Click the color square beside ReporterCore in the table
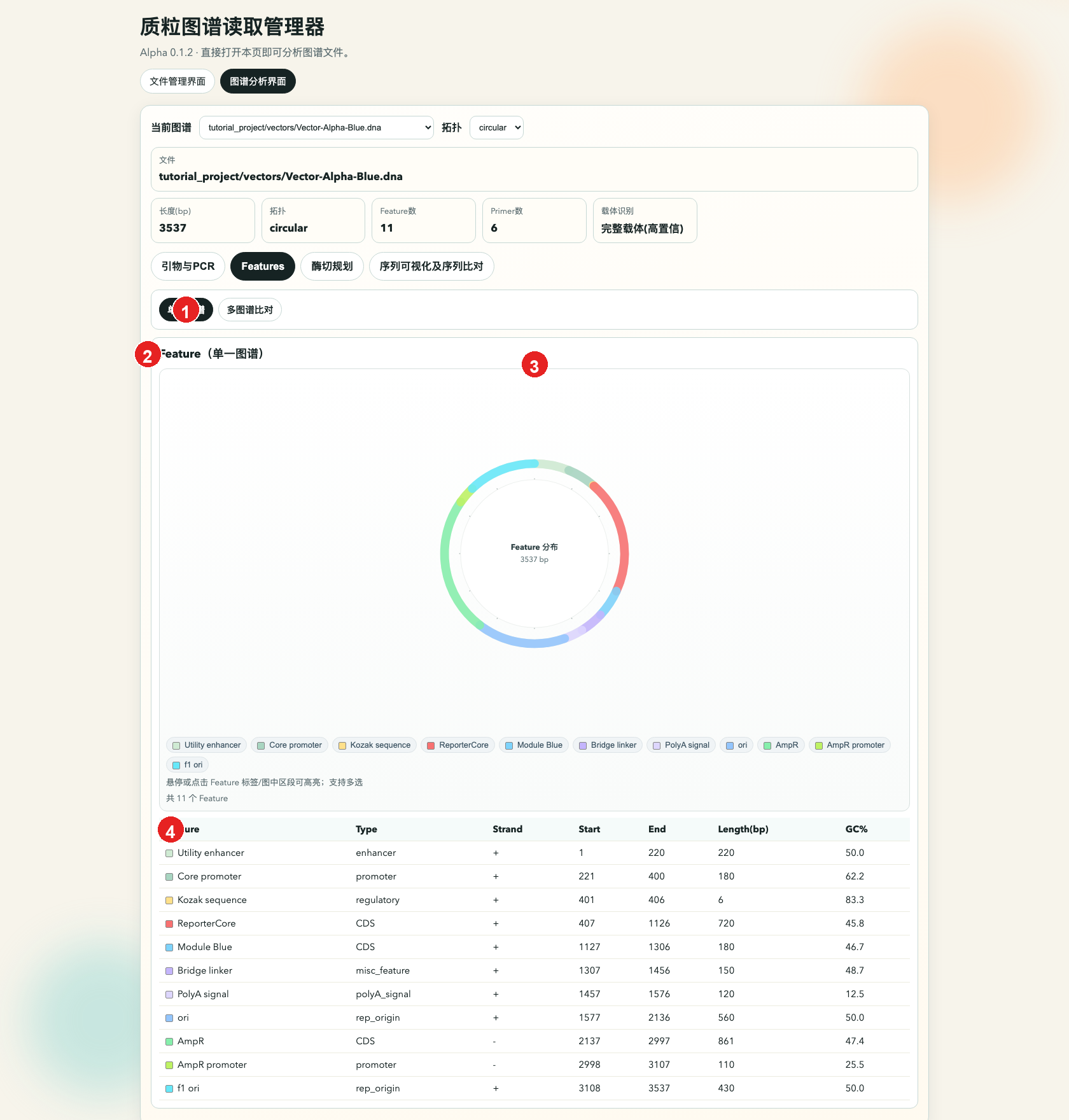The width and height of the screenshot is (1069, 1120). [x=169, y=923]
